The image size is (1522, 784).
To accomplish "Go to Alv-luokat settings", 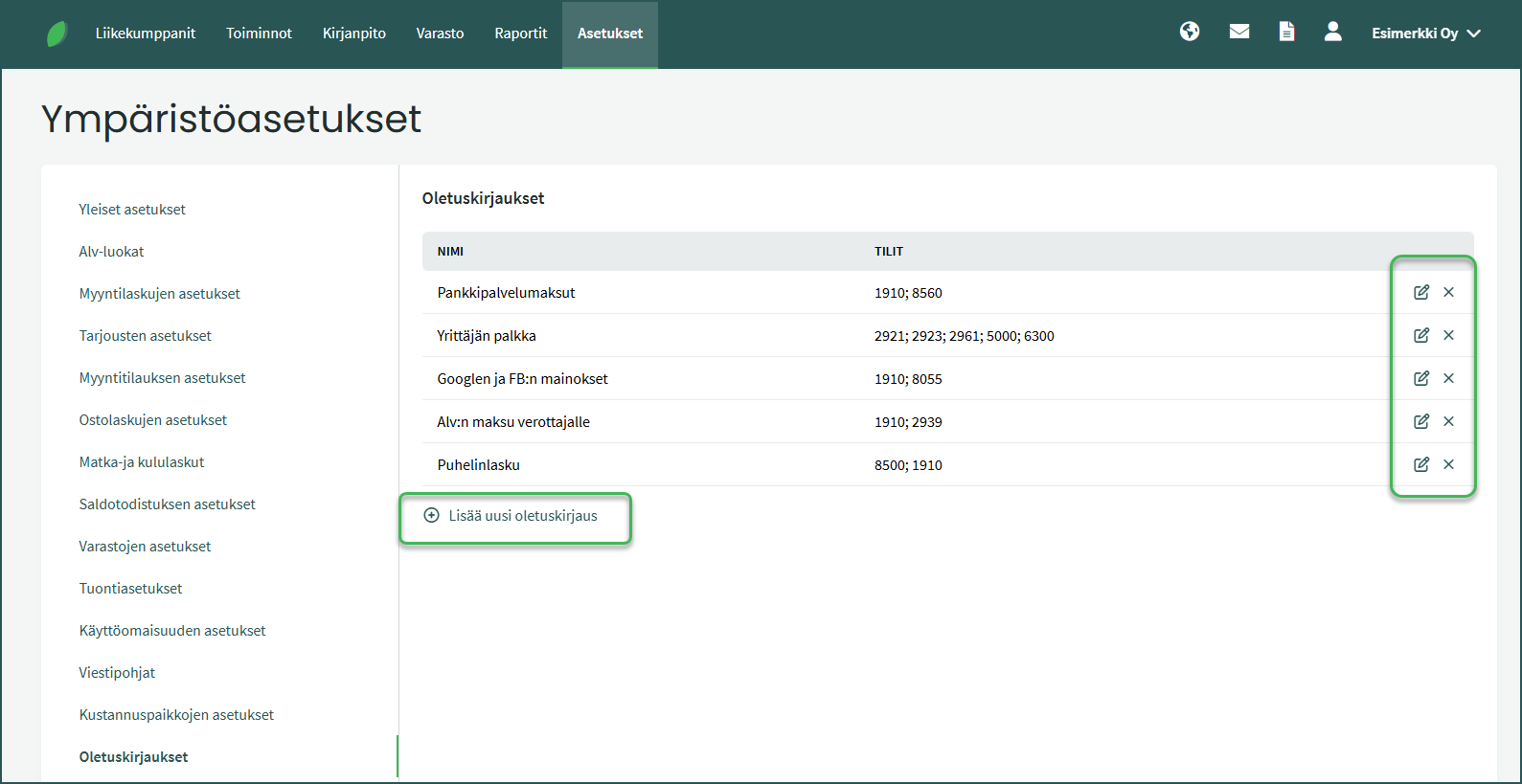I will point(111,252).
